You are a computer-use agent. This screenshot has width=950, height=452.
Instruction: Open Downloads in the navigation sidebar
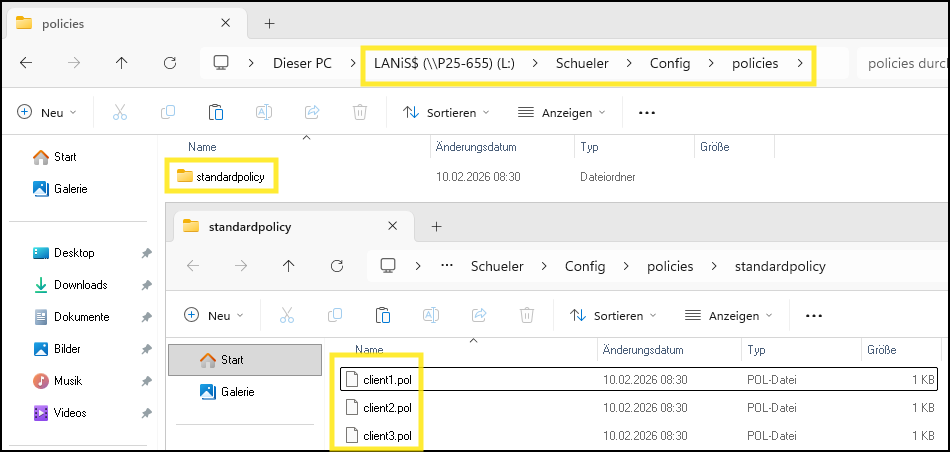pos(80,285)
